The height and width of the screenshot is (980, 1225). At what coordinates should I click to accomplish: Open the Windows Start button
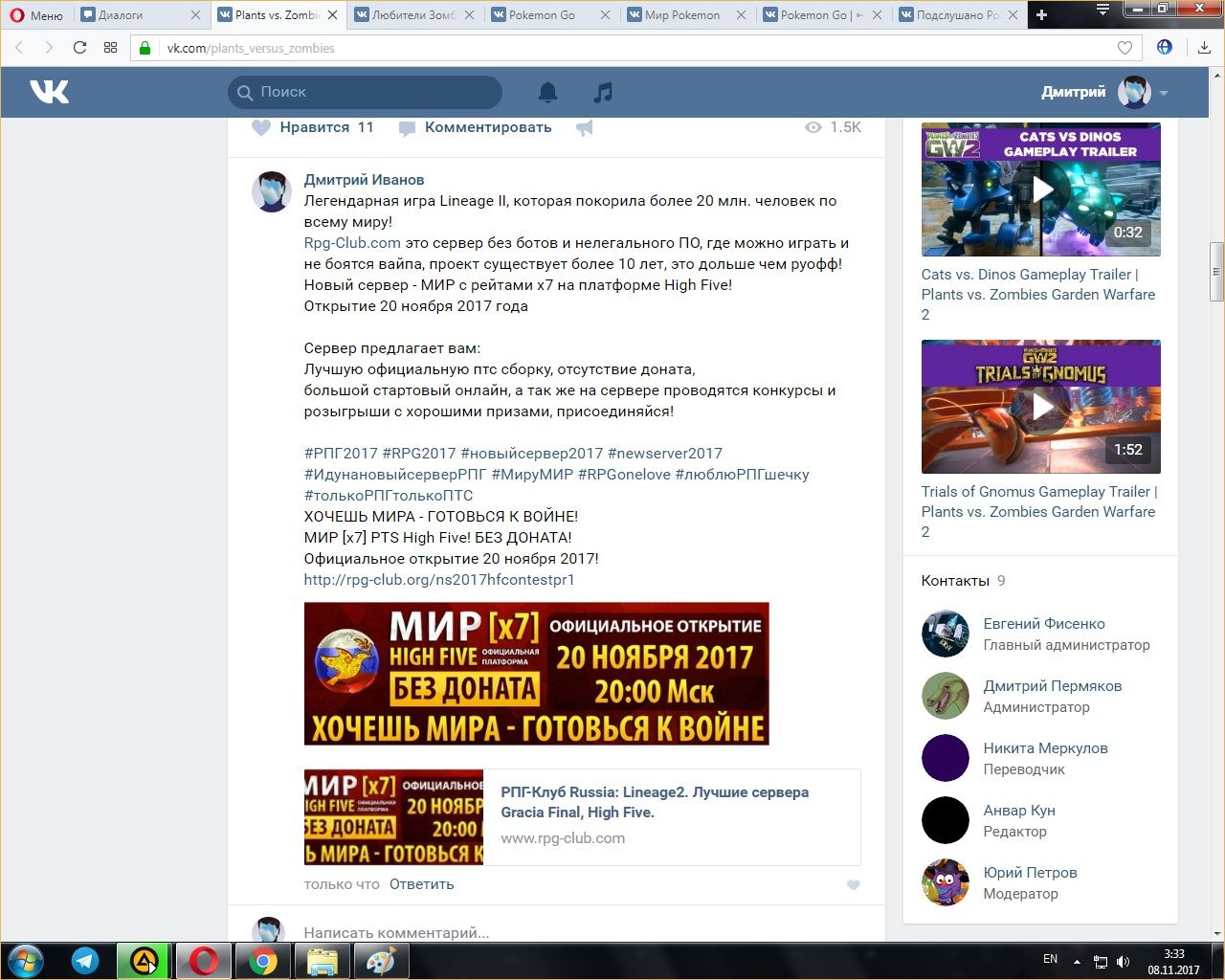[x=26, y=961]
